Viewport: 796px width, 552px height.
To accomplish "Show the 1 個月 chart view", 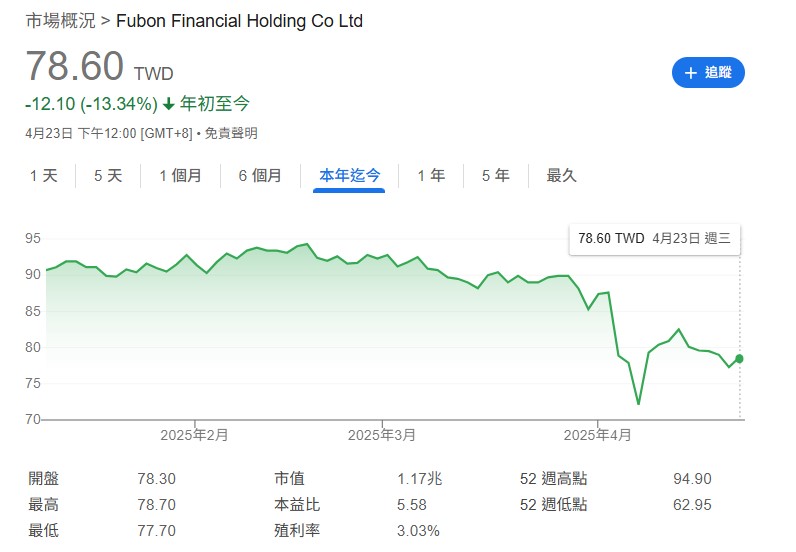I will (180, 176).
